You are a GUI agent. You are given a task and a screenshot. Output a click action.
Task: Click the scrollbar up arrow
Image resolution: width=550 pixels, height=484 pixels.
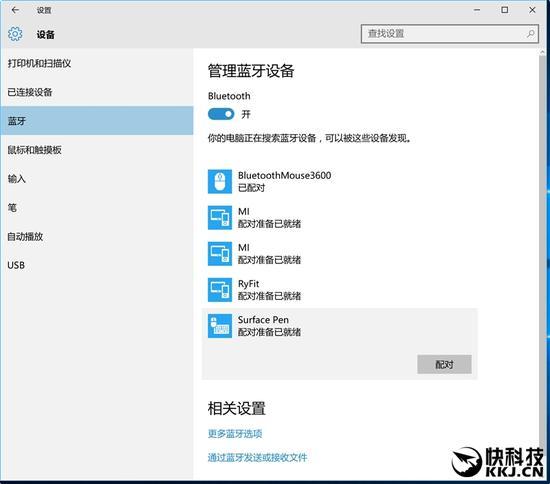pos(542,52)
